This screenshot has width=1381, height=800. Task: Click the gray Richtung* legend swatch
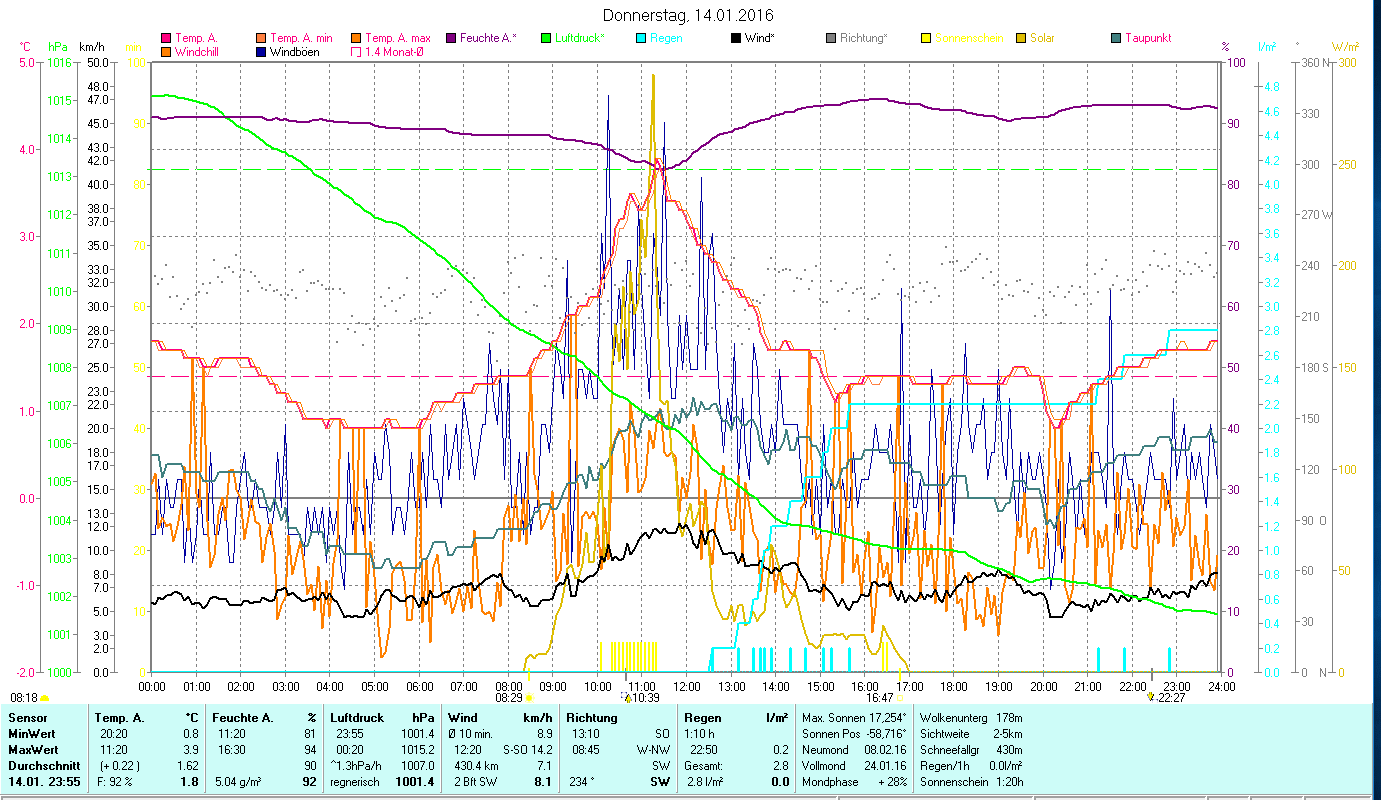point(831,38)
